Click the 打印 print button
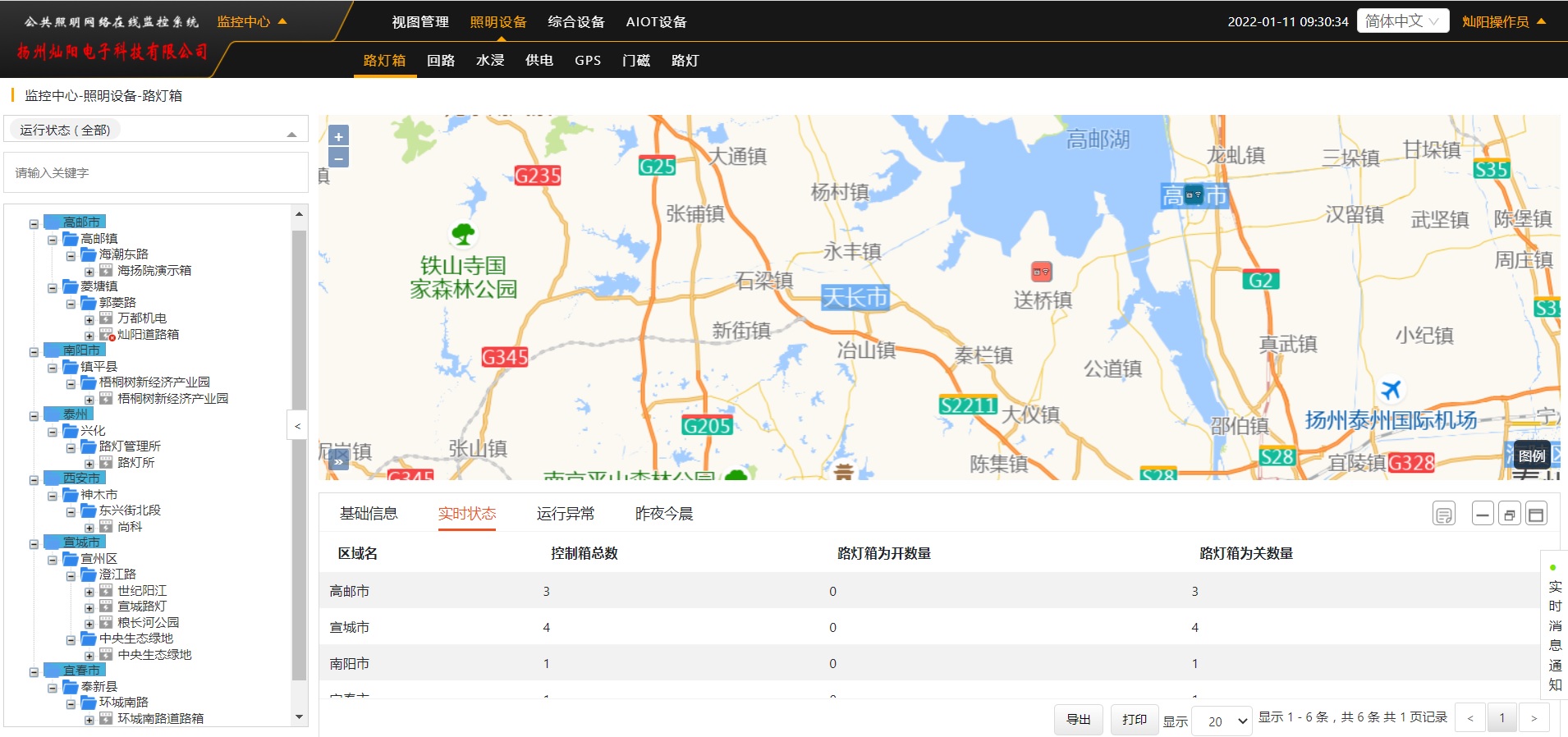 point(1134,720)
